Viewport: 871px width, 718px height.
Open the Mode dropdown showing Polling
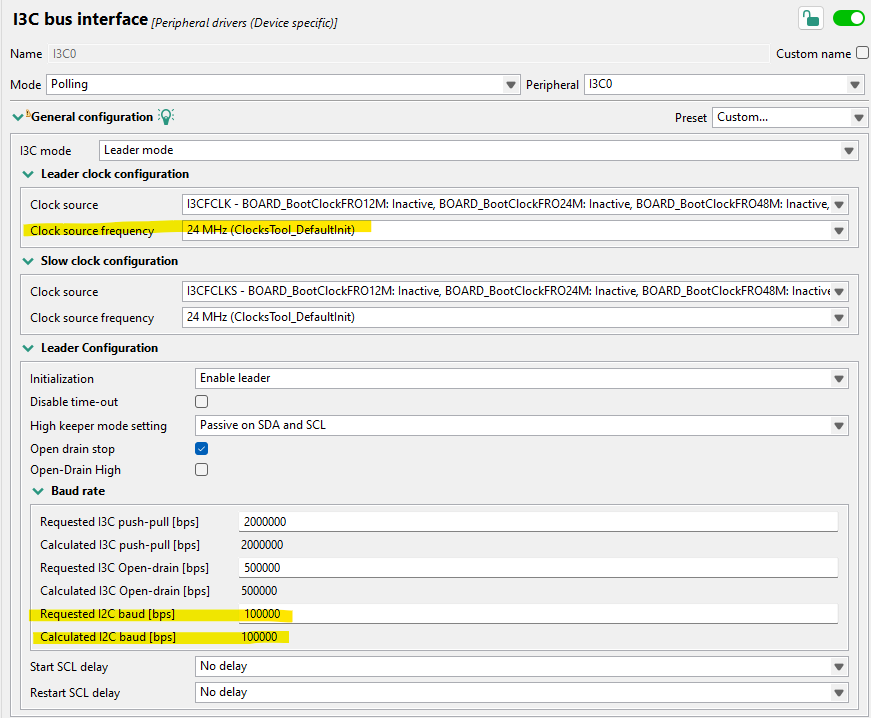point(511,84)
